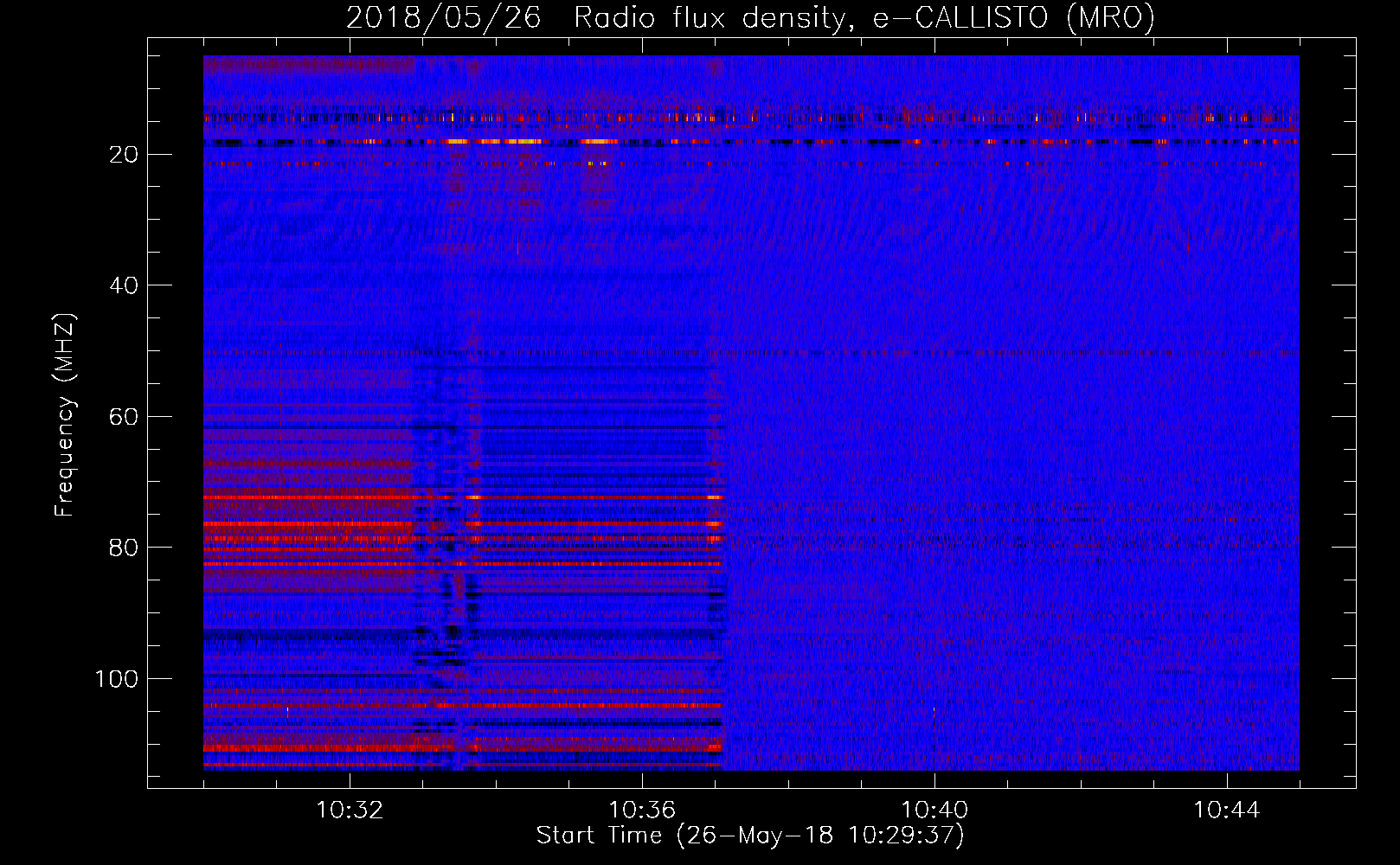Image resolution: width=1400 pixels, height=865 pixels.
Task: Click the 80 frequency tick label
Action: coord(124,548)
